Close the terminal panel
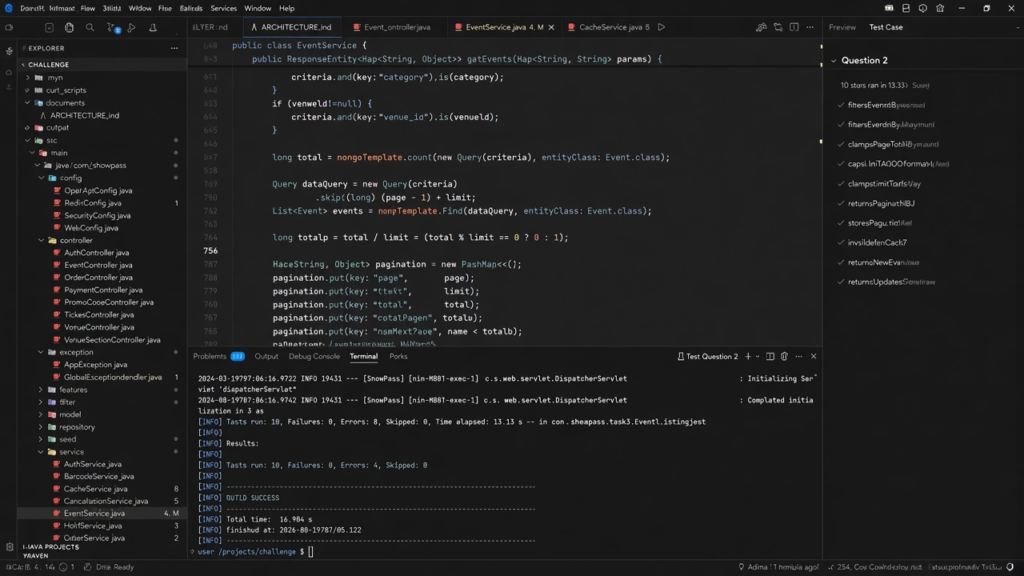Image resolution: width=1024 pixels, height=576 pixels. tap(814, 357)
